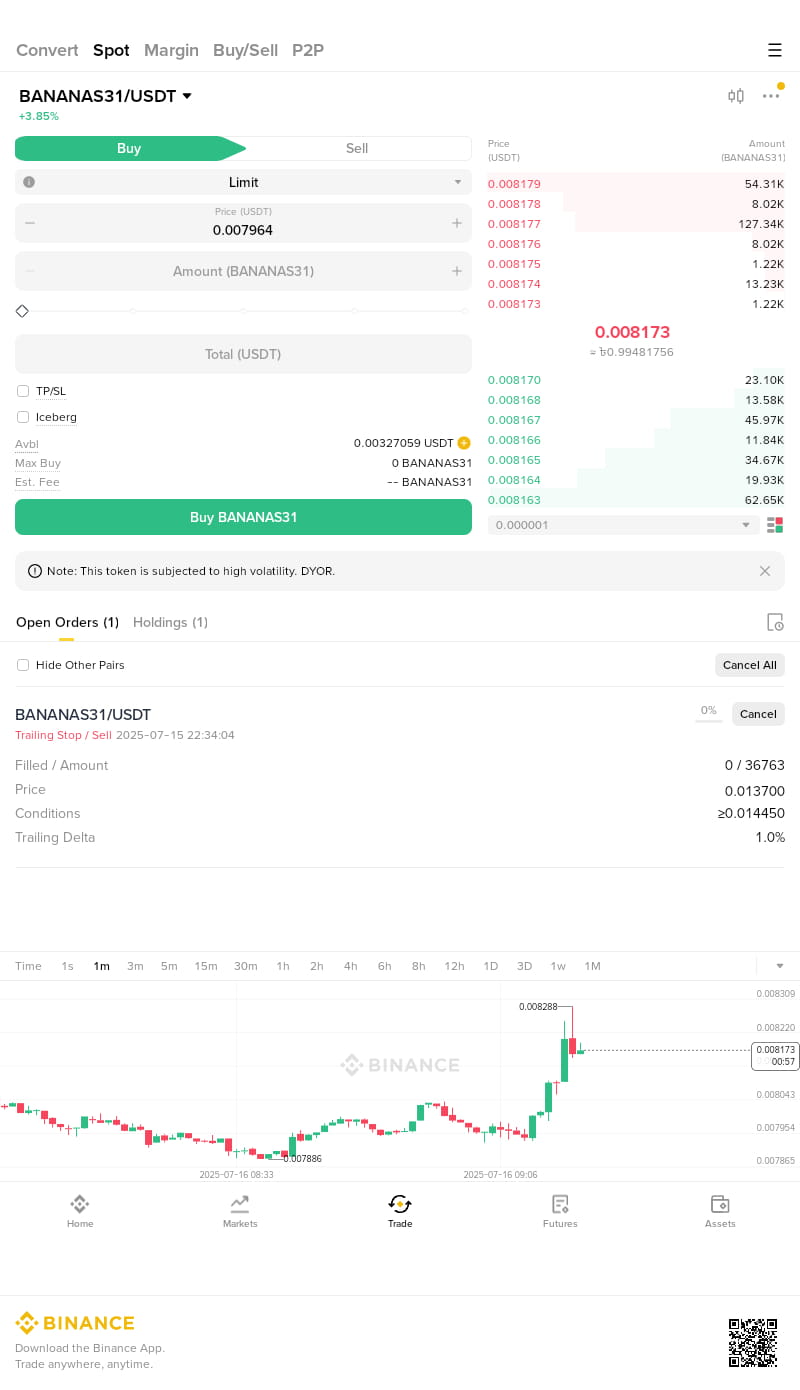The height and width of the screenshot is (1390, 800).
Task: Select the 1w chart interval
Action: point(558,966)
